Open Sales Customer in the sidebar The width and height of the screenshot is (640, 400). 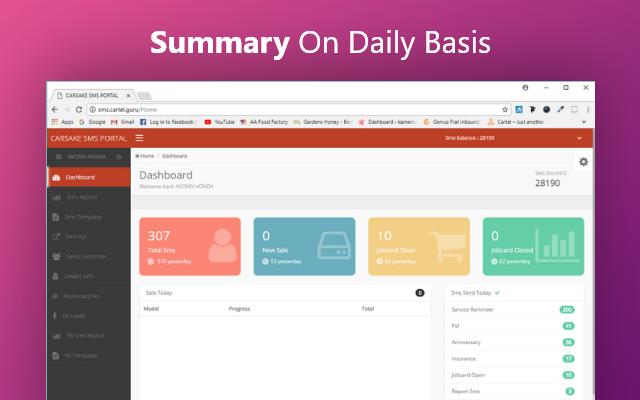coord(89,256)
